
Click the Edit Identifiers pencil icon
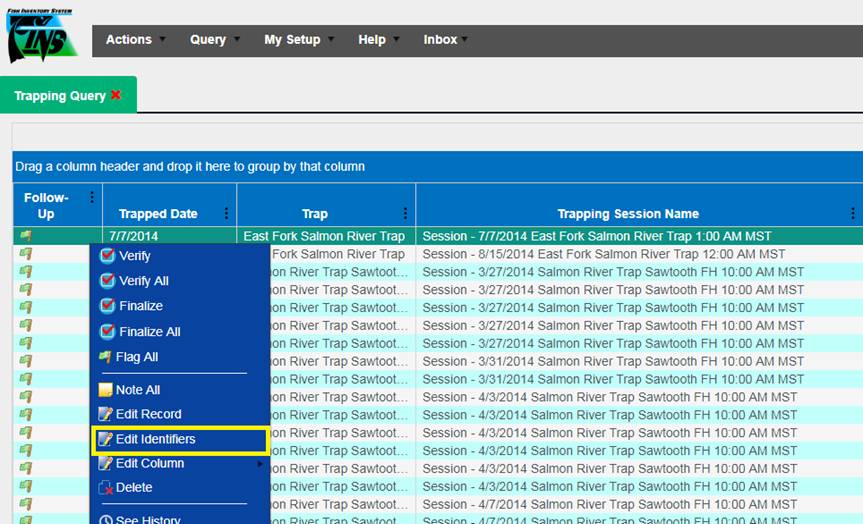[105, 439]
